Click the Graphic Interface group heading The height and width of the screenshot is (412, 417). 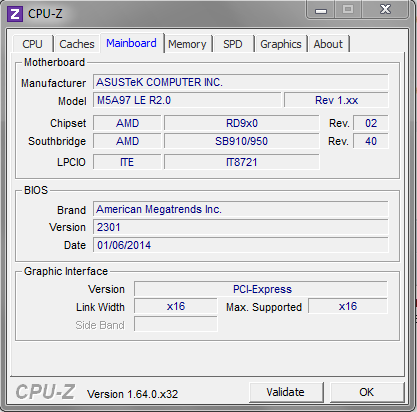(66, 271)
